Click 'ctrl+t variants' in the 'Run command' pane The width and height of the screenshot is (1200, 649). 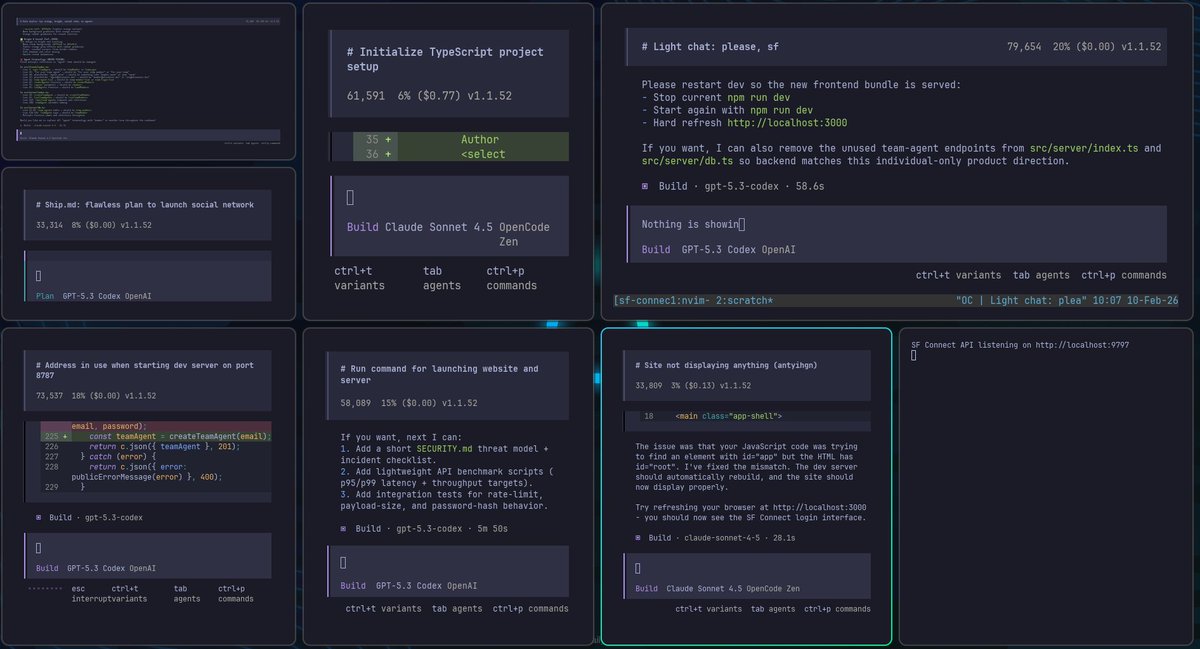pos(383,608)
